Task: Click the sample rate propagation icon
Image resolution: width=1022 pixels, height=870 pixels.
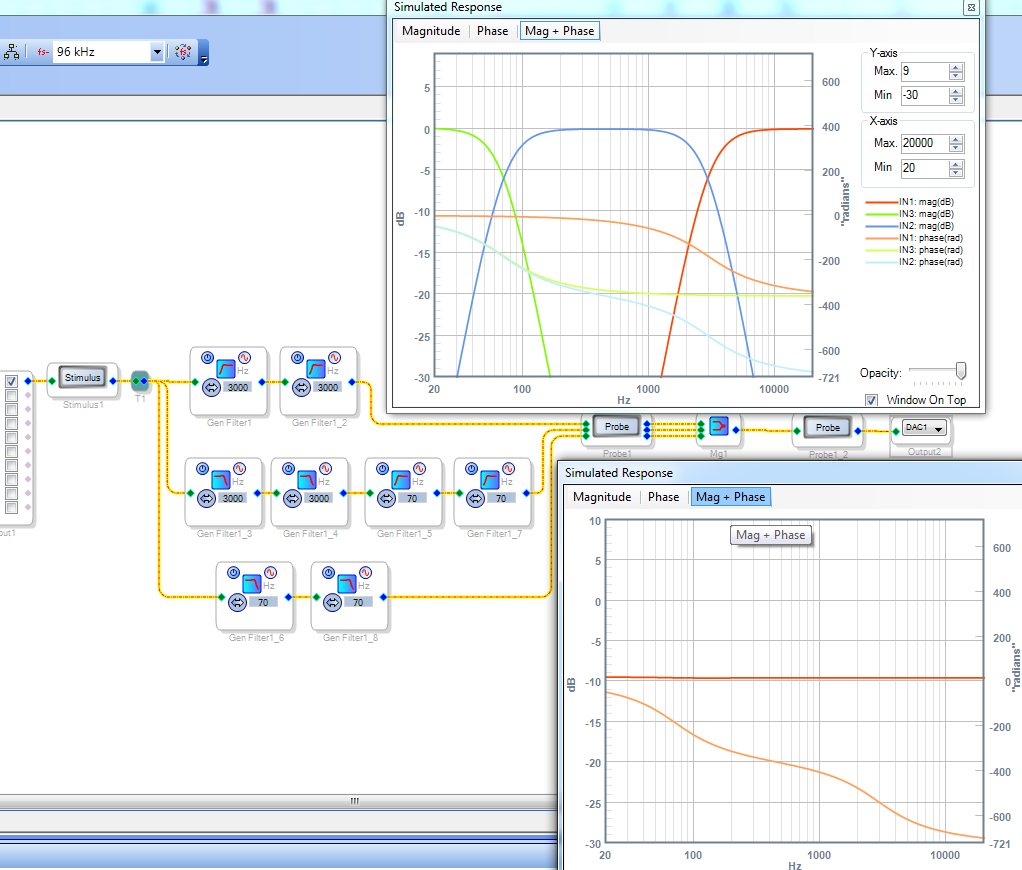Action: 182,52
